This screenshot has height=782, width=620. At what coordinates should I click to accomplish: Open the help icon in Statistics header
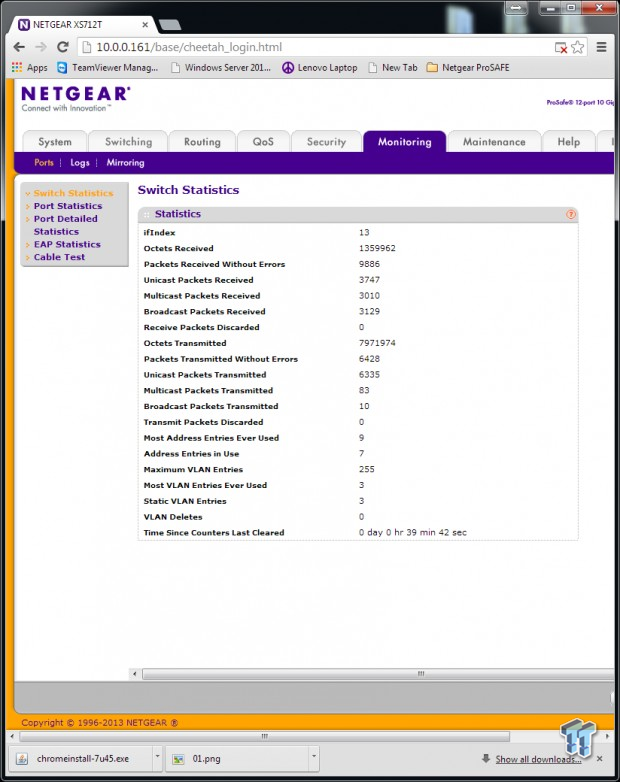tap(571, 214)
